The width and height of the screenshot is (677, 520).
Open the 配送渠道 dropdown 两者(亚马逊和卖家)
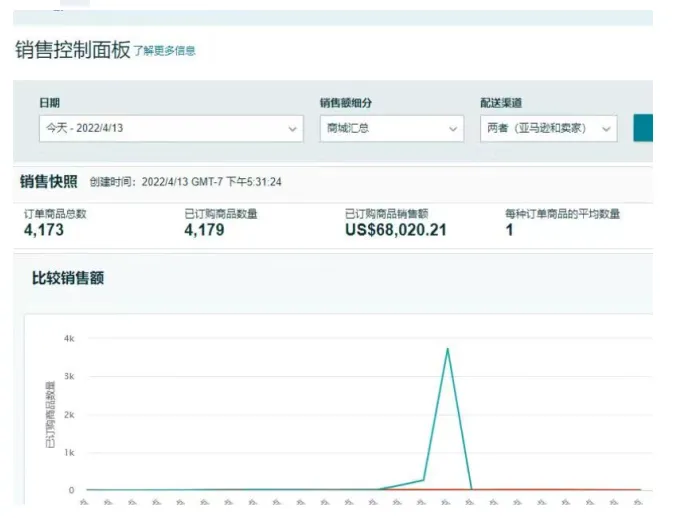[x=549, y=129]
